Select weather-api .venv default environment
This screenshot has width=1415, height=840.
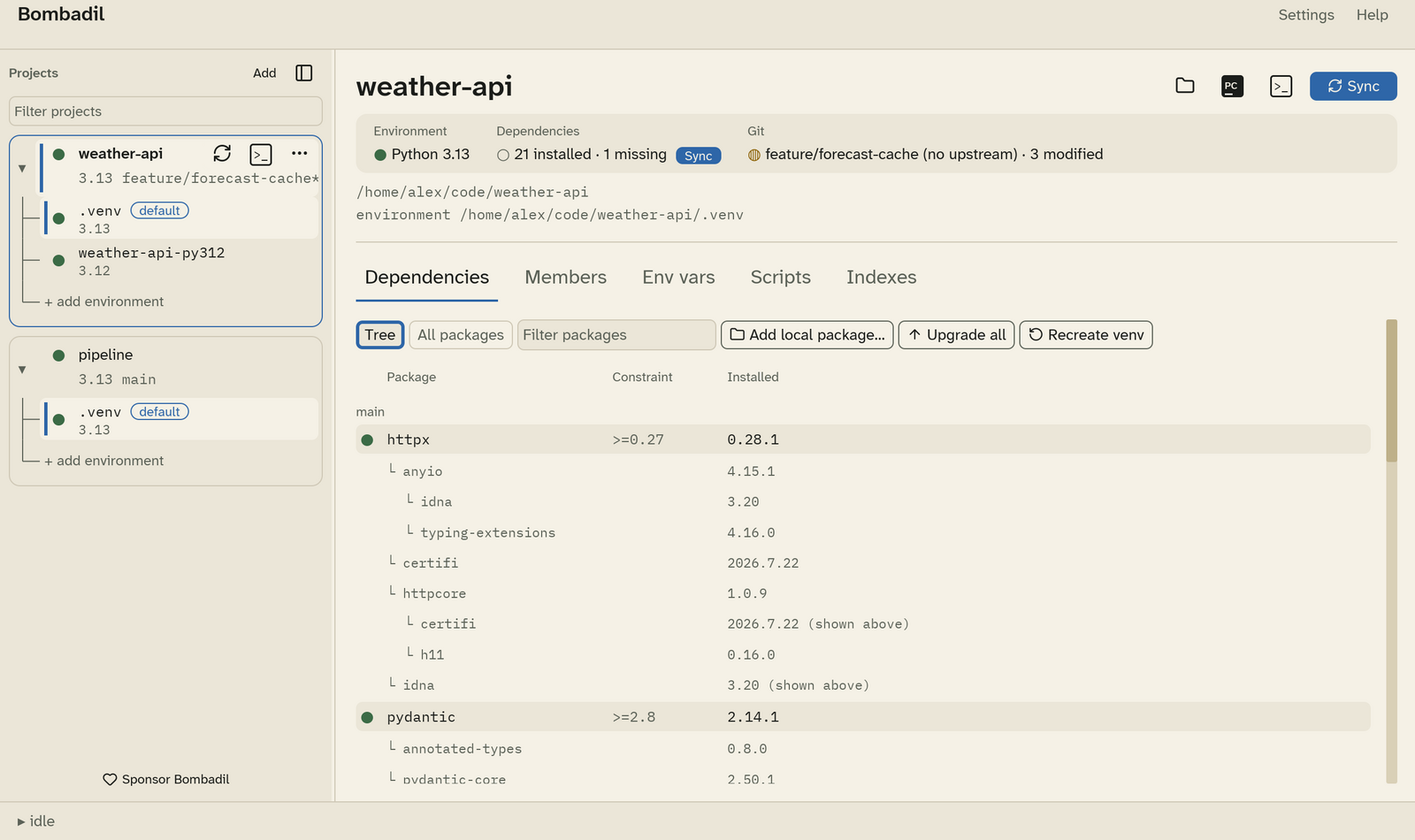181,219
